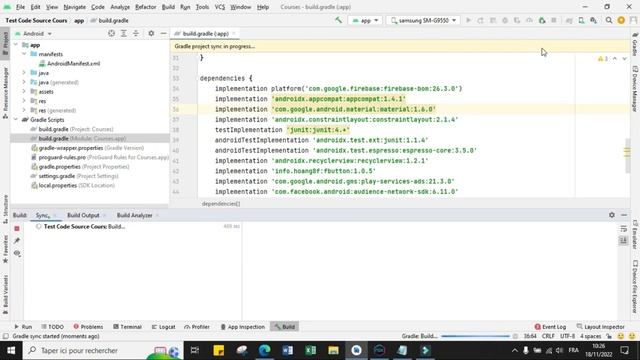
Task: Click the Make Project hammer icon
Action: pos(338,20)
